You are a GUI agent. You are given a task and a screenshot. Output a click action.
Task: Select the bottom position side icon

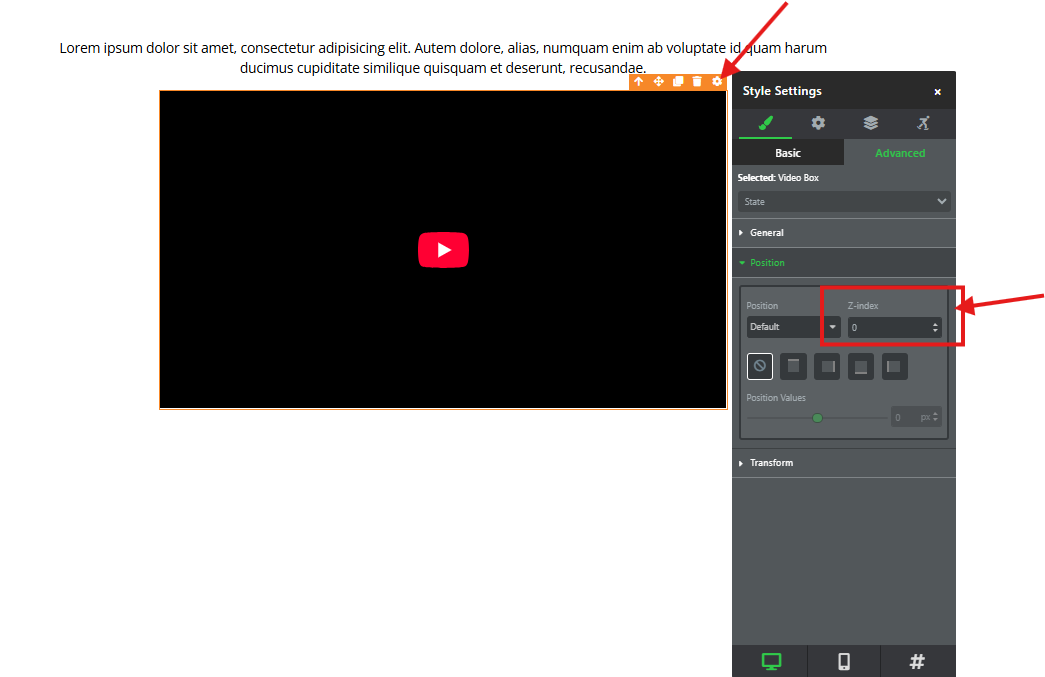(860, 366)
